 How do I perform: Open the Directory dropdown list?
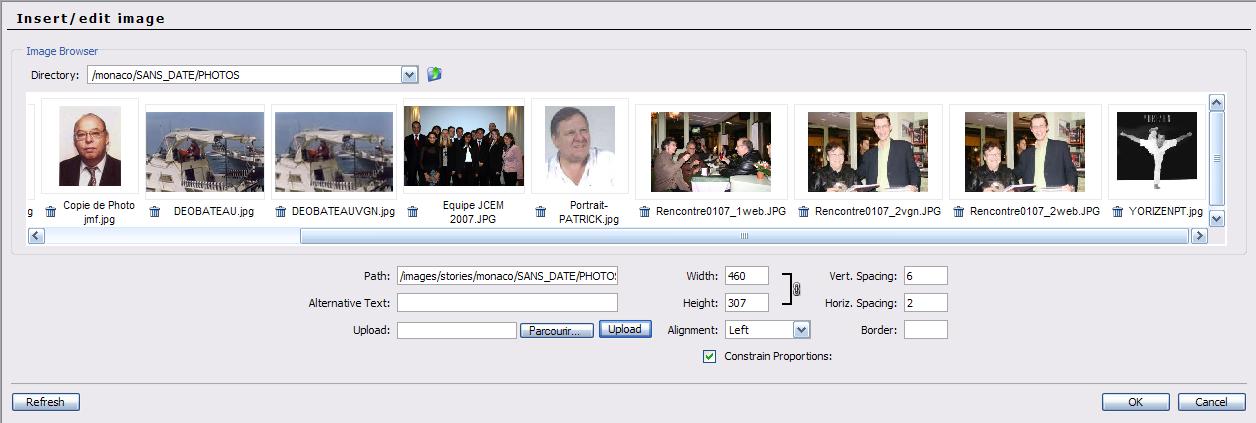409,75
